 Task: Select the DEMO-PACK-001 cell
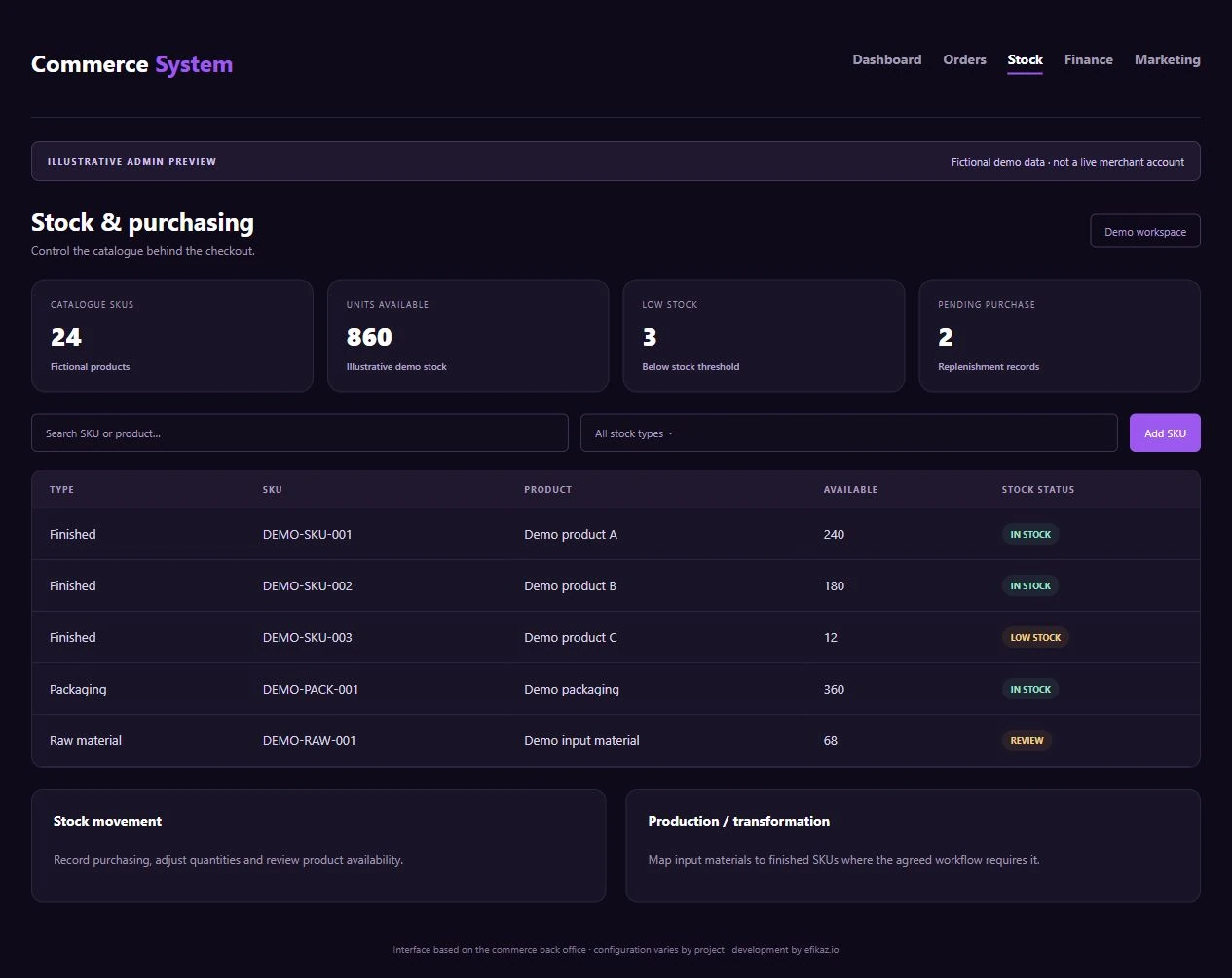[x=311, y=689]
